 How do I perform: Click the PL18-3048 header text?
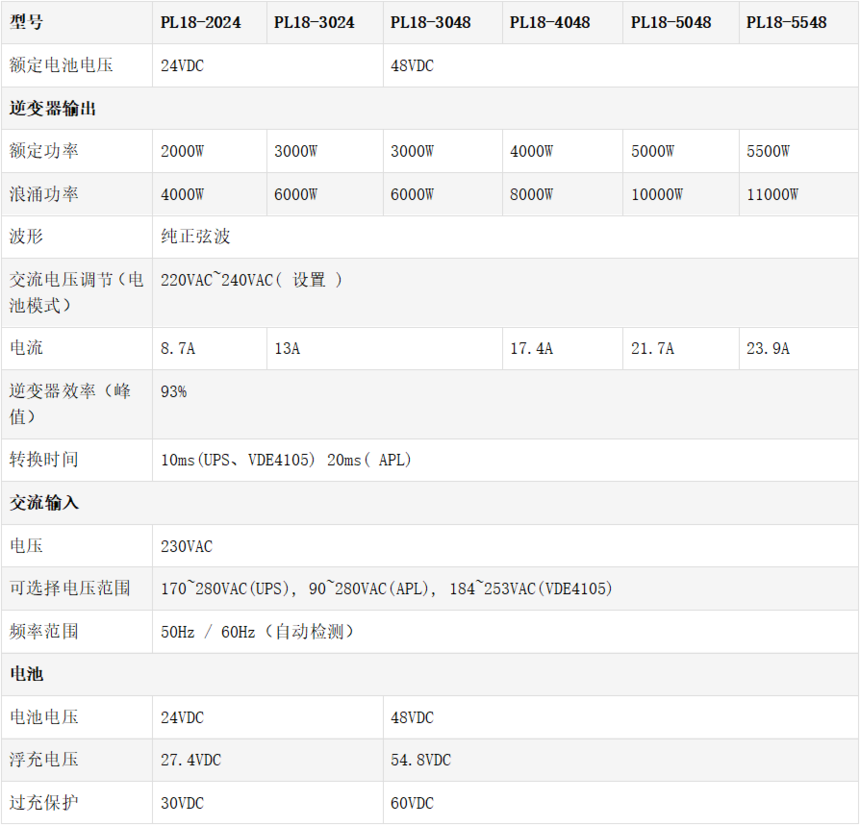[x=430, y=22]
